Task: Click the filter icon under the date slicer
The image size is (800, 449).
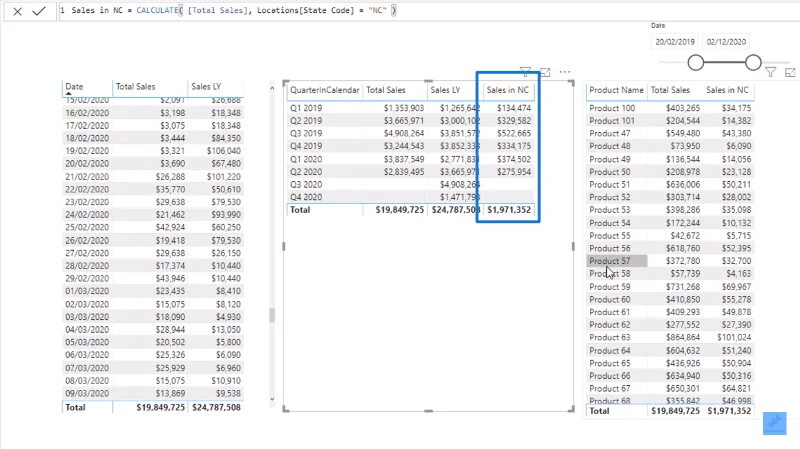Action: 770,72
